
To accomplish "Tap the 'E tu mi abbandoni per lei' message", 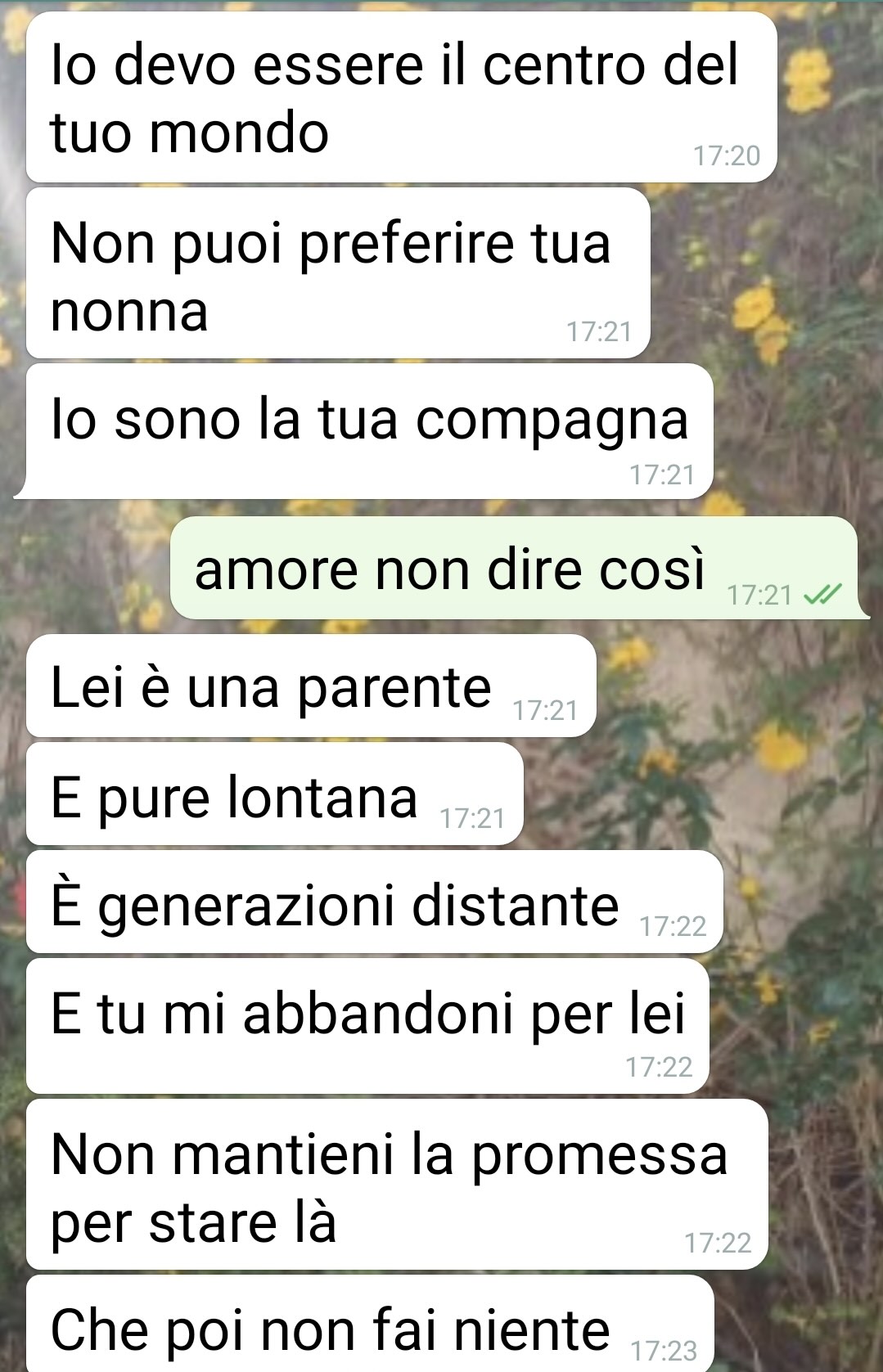I will (367, 1026).
